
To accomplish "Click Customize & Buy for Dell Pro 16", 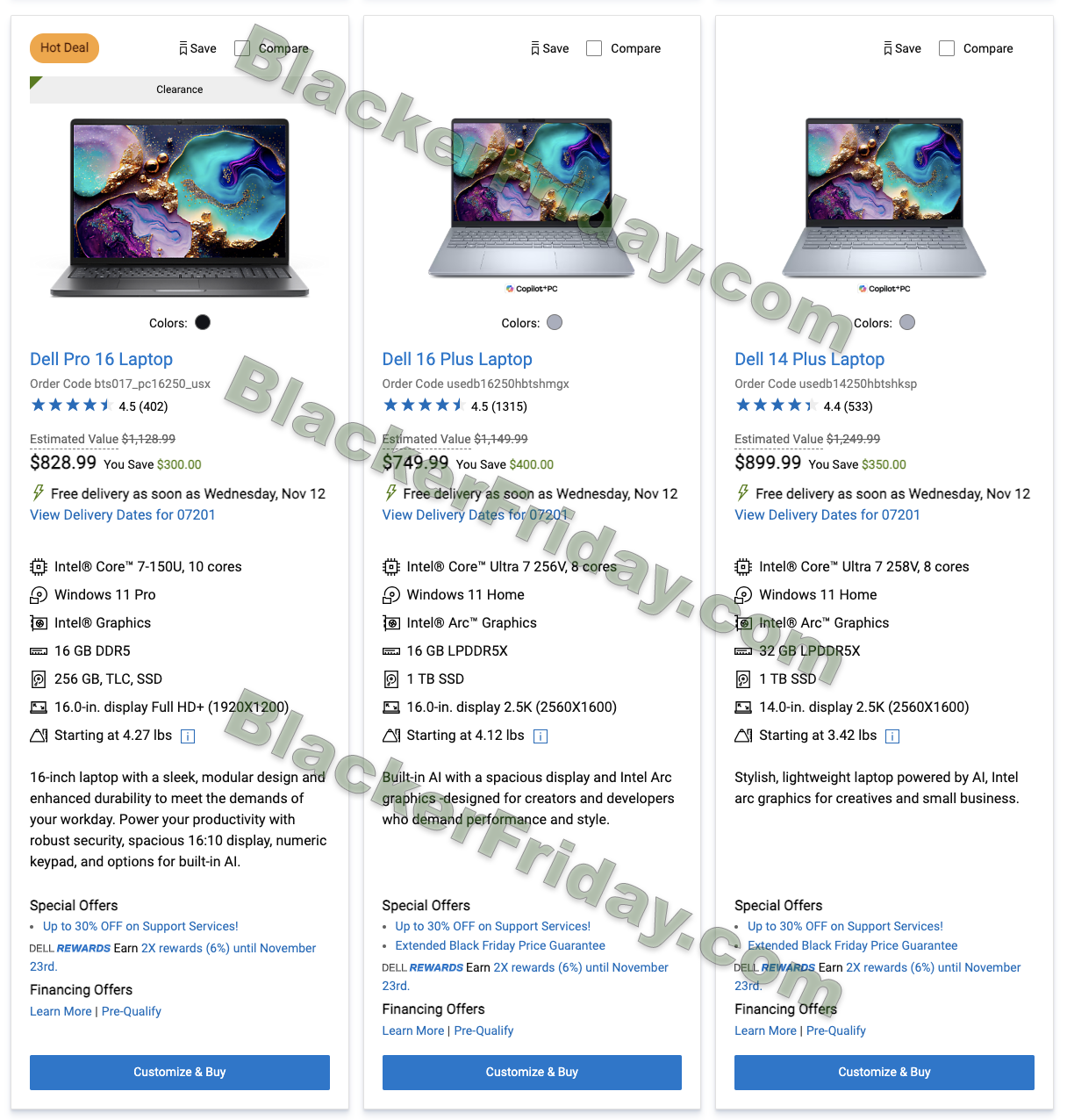I will [x=180, y=1073].
